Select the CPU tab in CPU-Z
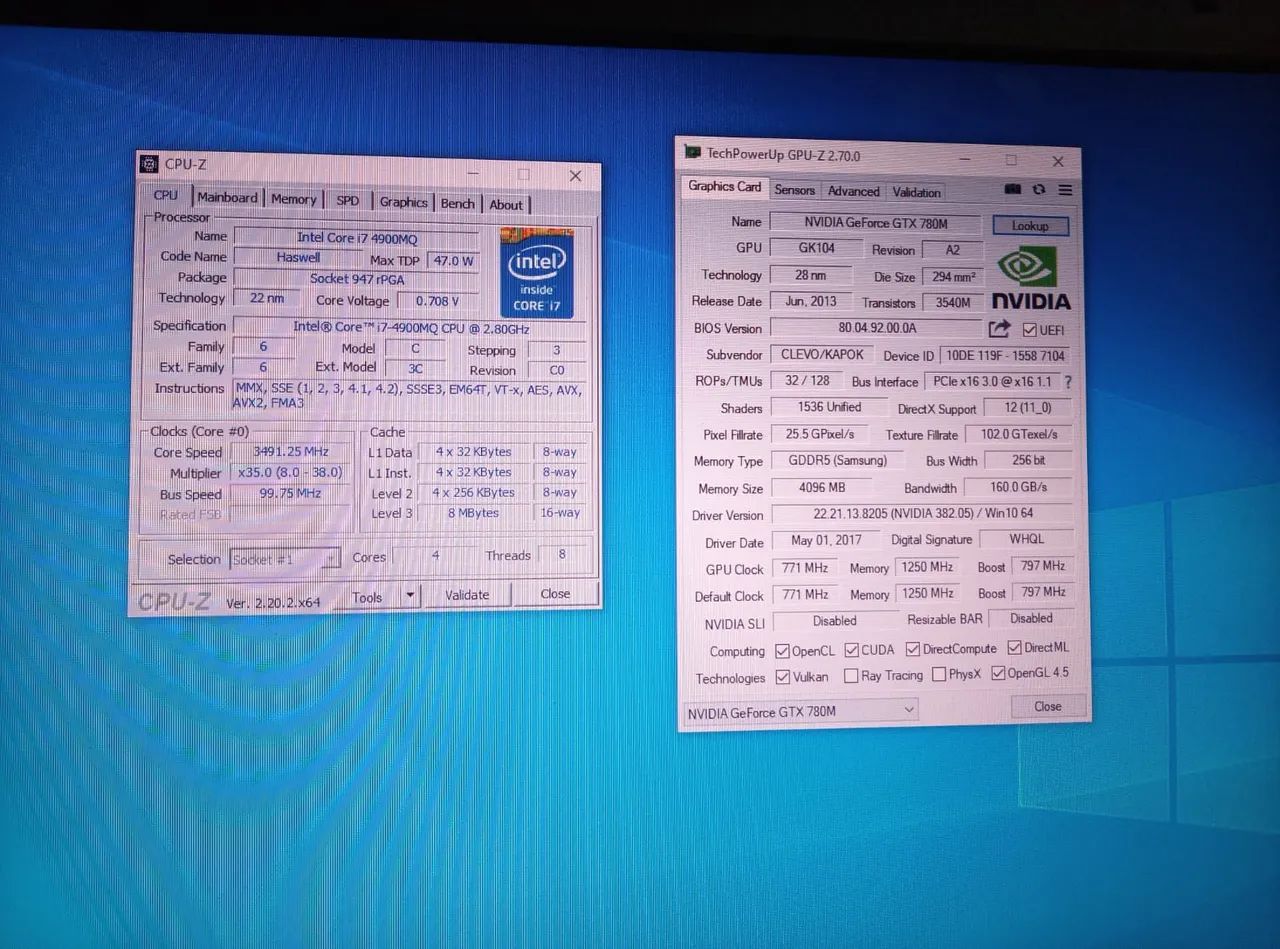 point(166,195)
